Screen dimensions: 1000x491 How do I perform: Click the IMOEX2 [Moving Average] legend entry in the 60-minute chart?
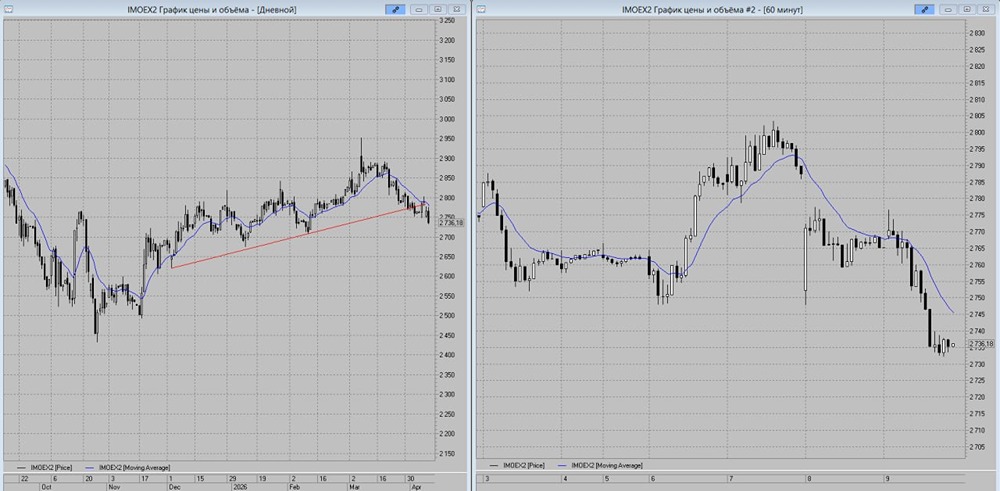tap(599, 466)
